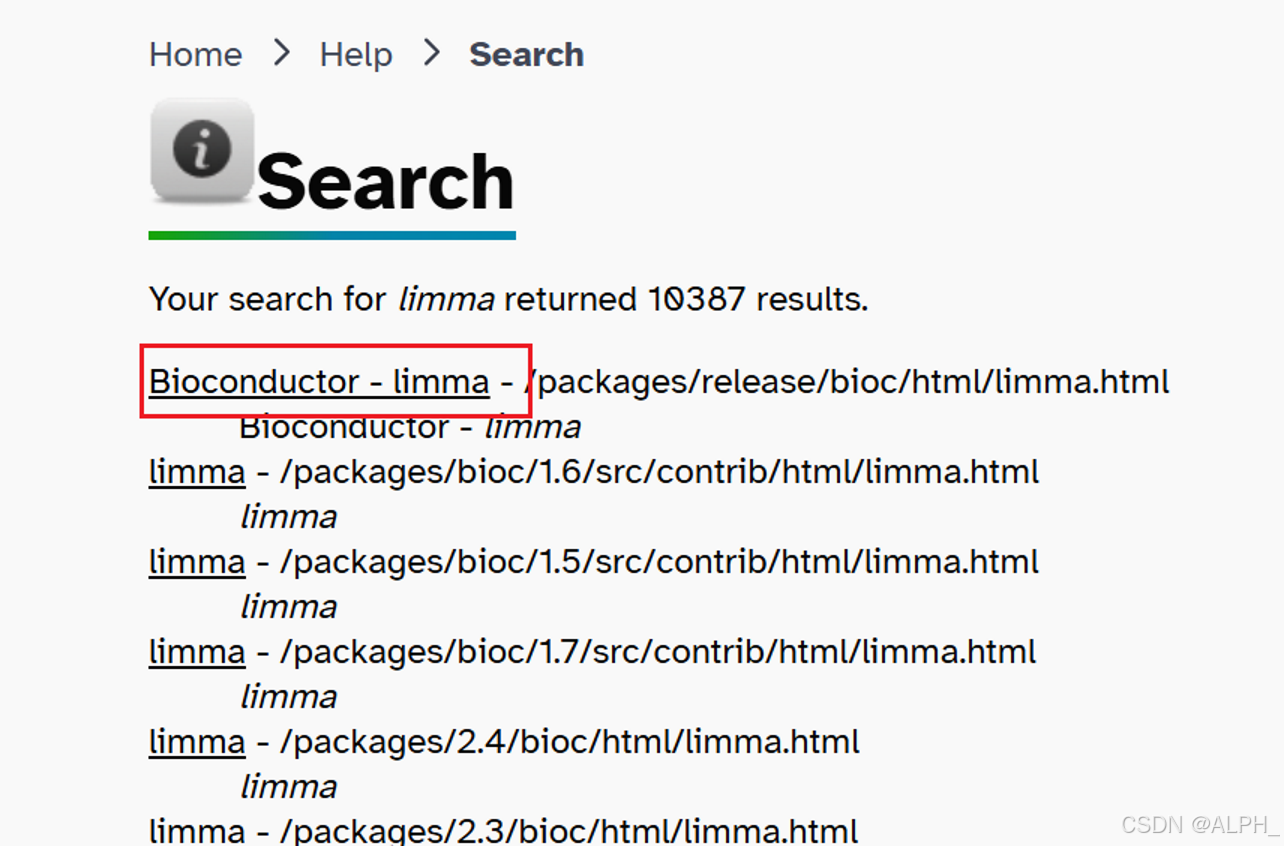Click the chevron between Home and Help
This screenshot has width=1284, height=846.
tap(282, 53)
